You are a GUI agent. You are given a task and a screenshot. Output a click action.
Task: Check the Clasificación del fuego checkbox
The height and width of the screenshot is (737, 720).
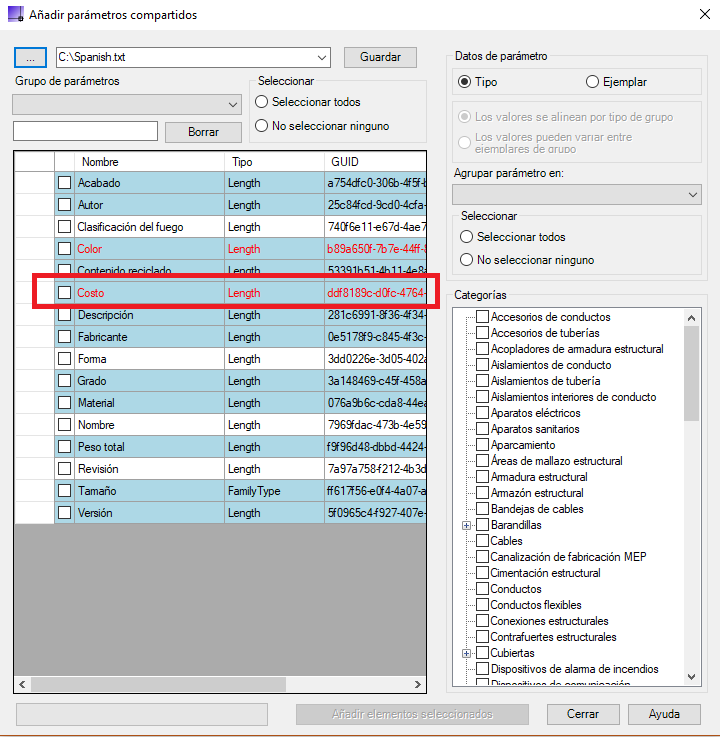pyautogui.click(x=64, y=227)
